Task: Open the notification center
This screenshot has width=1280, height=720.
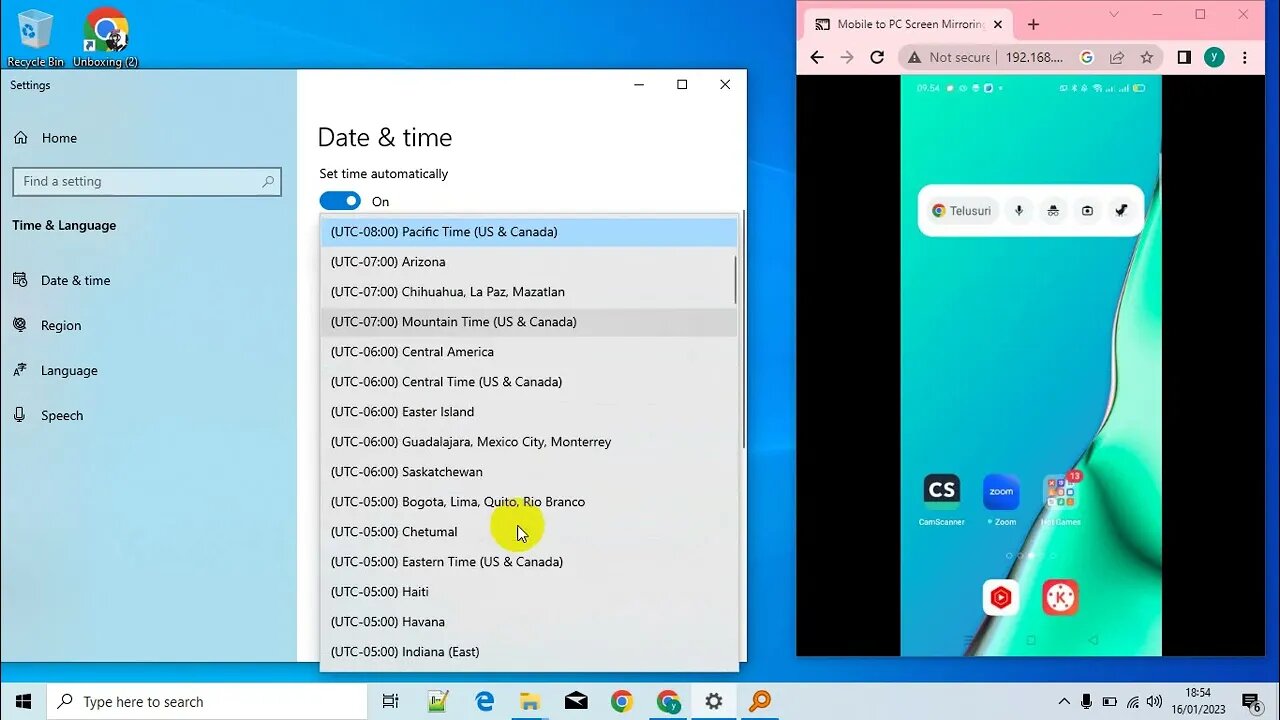Action: [1250, 701]
